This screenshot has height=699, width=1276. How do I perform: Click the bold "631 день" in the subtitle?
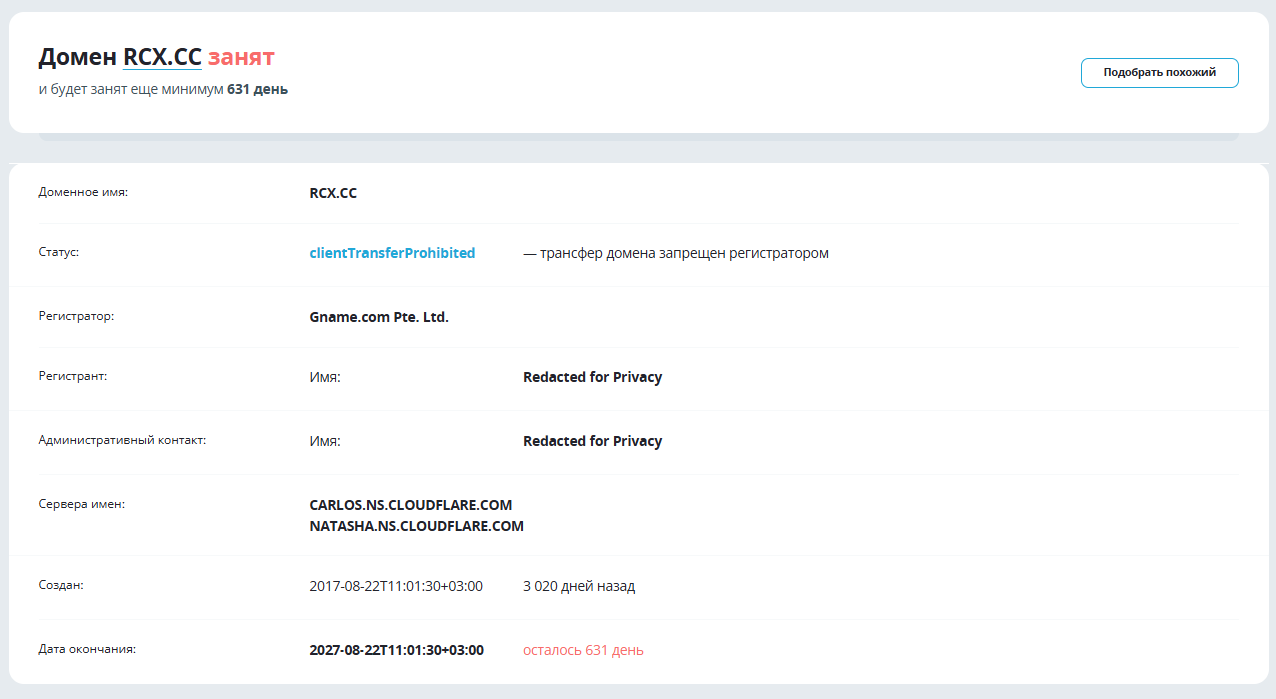258,89
